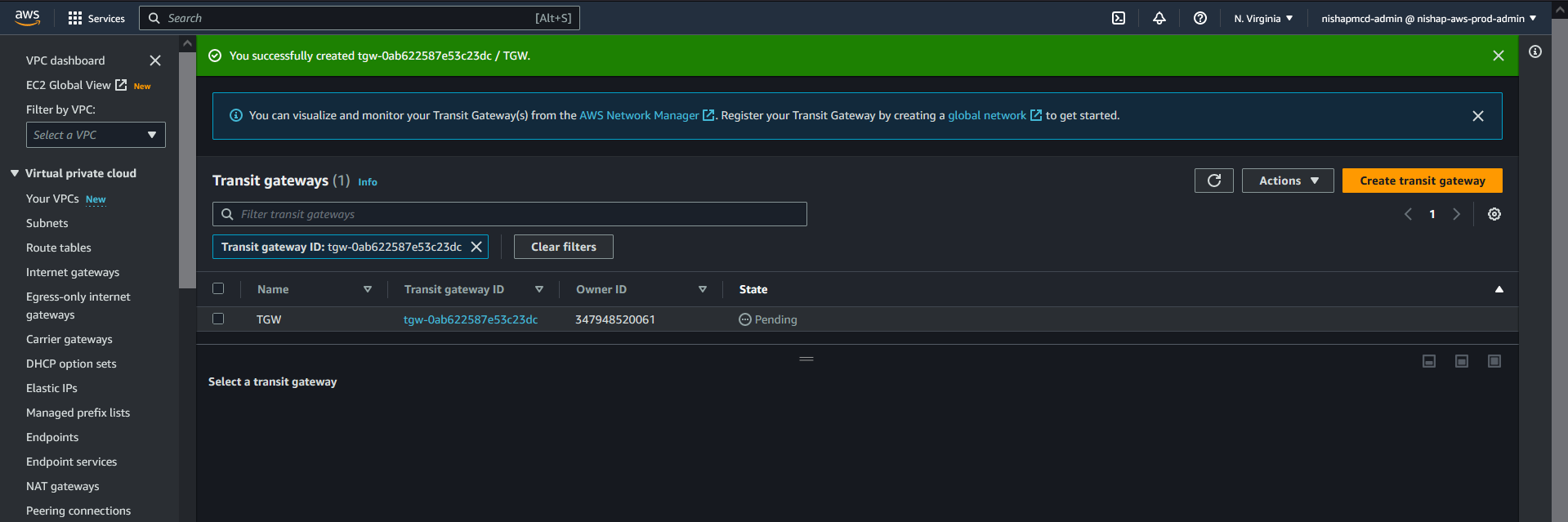
Task: Open the Actions dropdown
Action: coord(1287,181)
